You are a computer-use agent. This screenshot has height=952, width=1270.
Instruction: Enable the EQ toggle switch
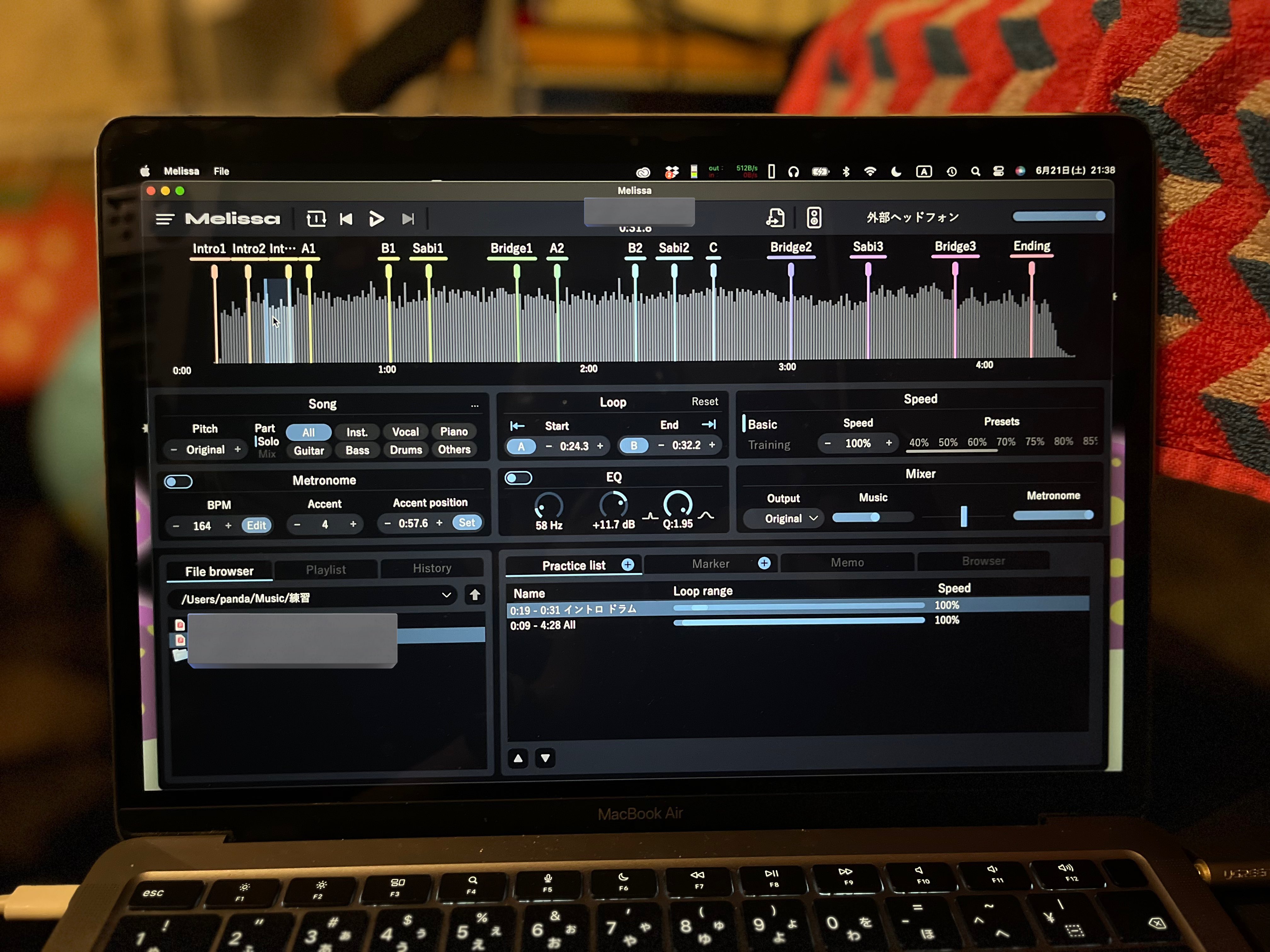click(518, 478)
